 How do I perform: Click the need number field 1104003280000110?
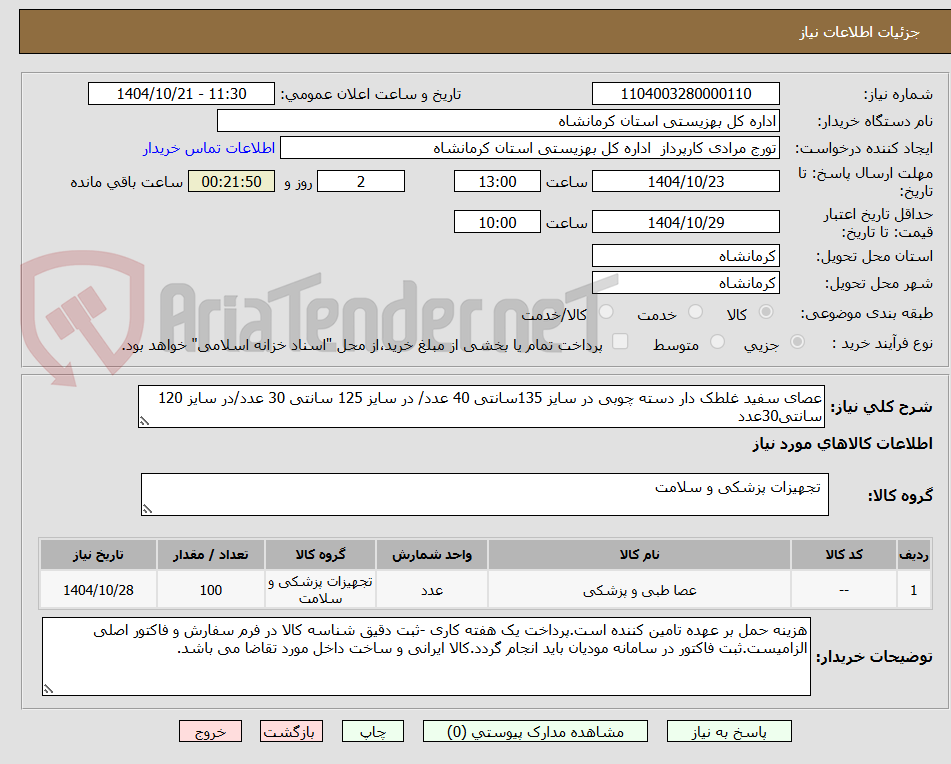[x=687, y=93]
